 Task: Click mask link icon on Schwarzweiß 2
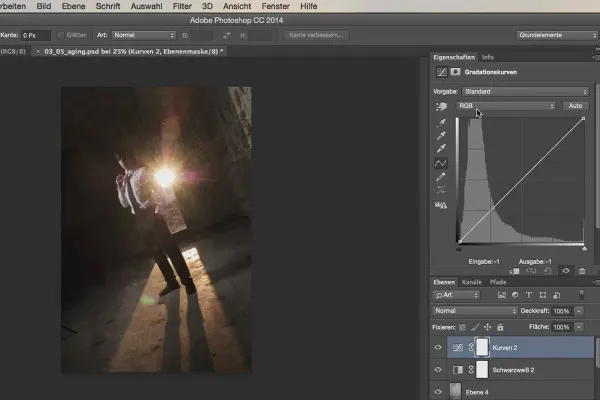[471, 370]
